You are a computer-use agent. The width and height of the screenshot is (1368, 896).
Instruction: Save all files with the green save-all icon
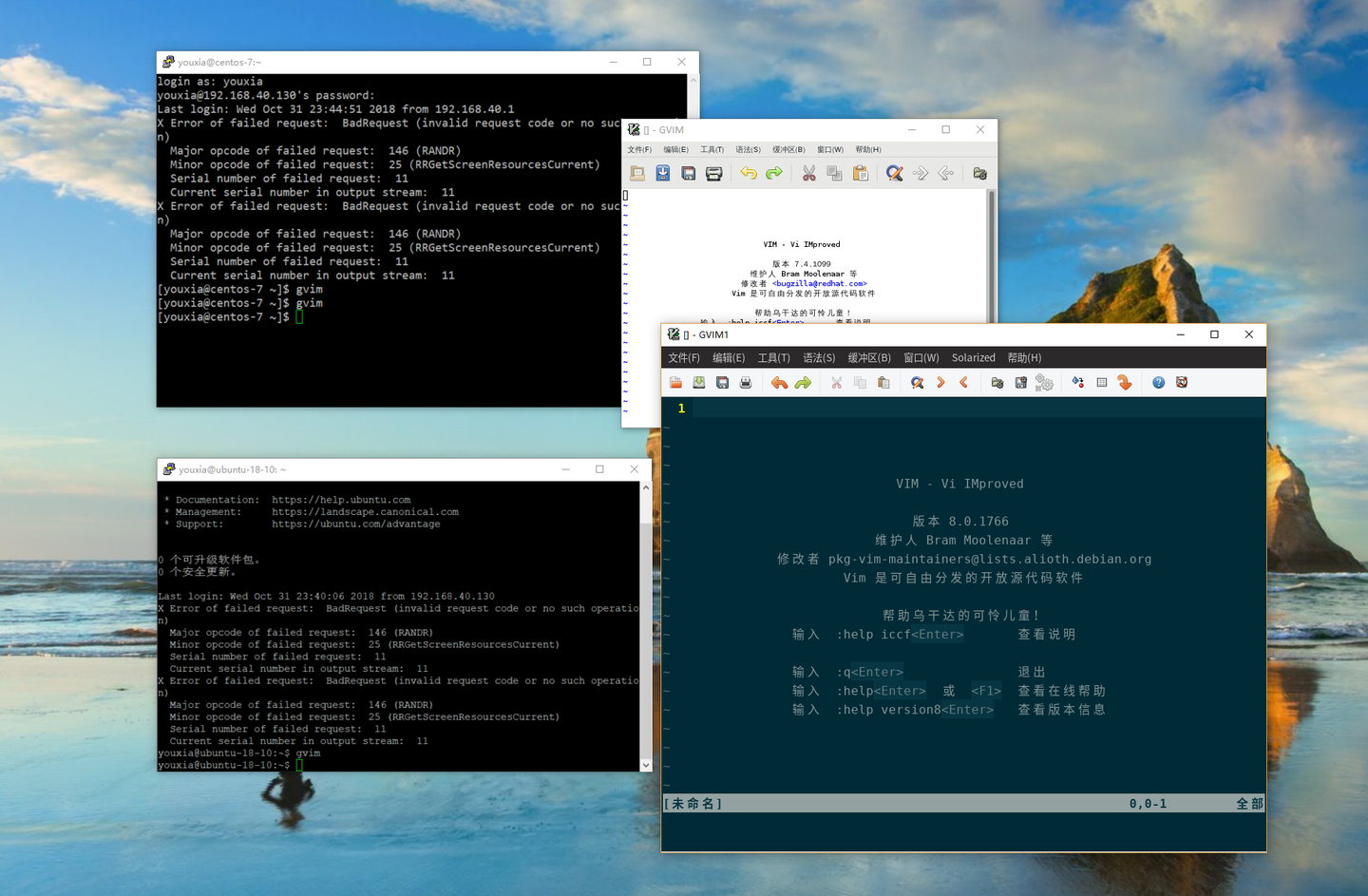698,382
